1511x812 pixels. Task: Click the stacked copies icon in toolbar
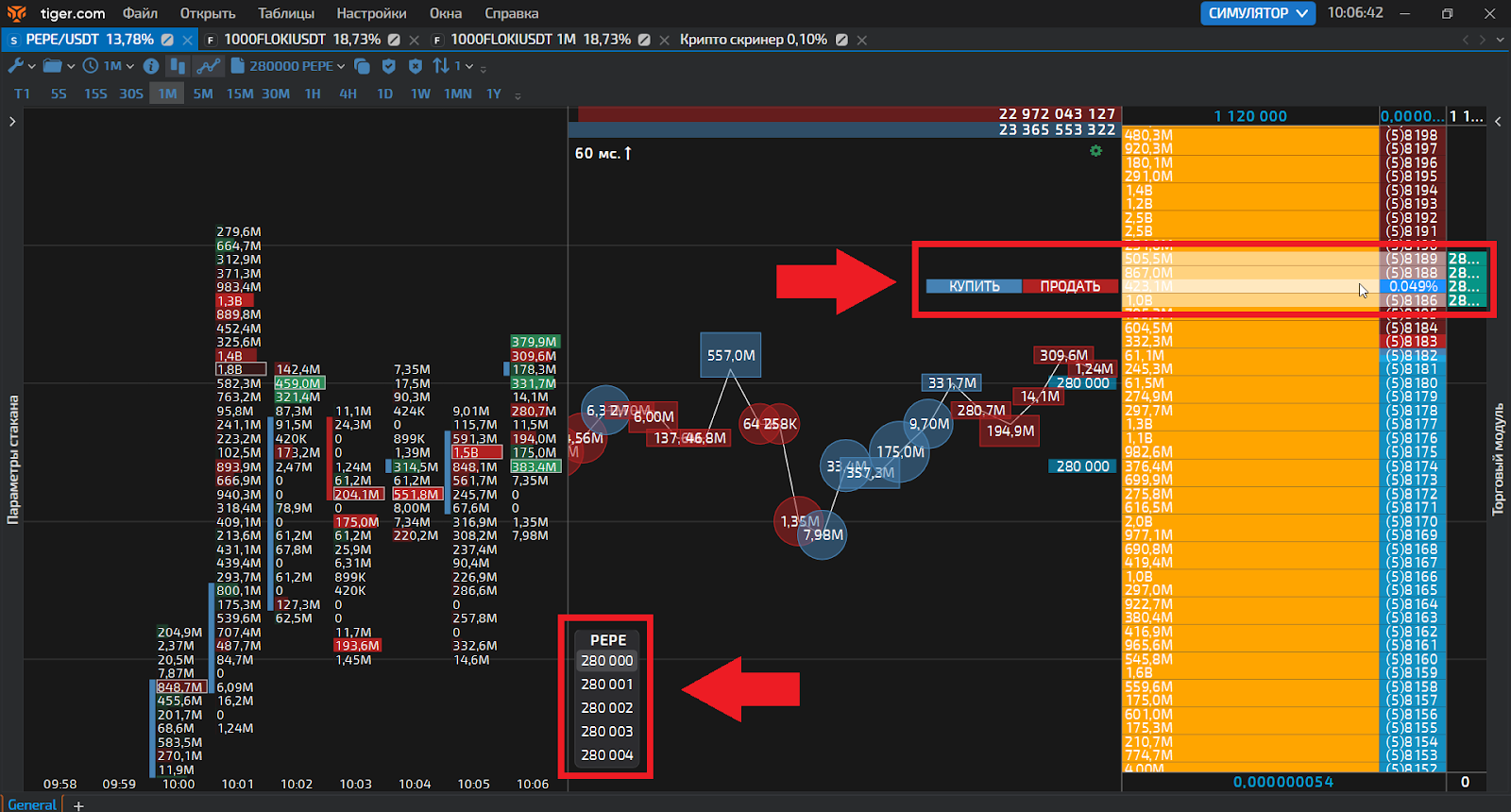pyautogui.click(x=362, y=66)
